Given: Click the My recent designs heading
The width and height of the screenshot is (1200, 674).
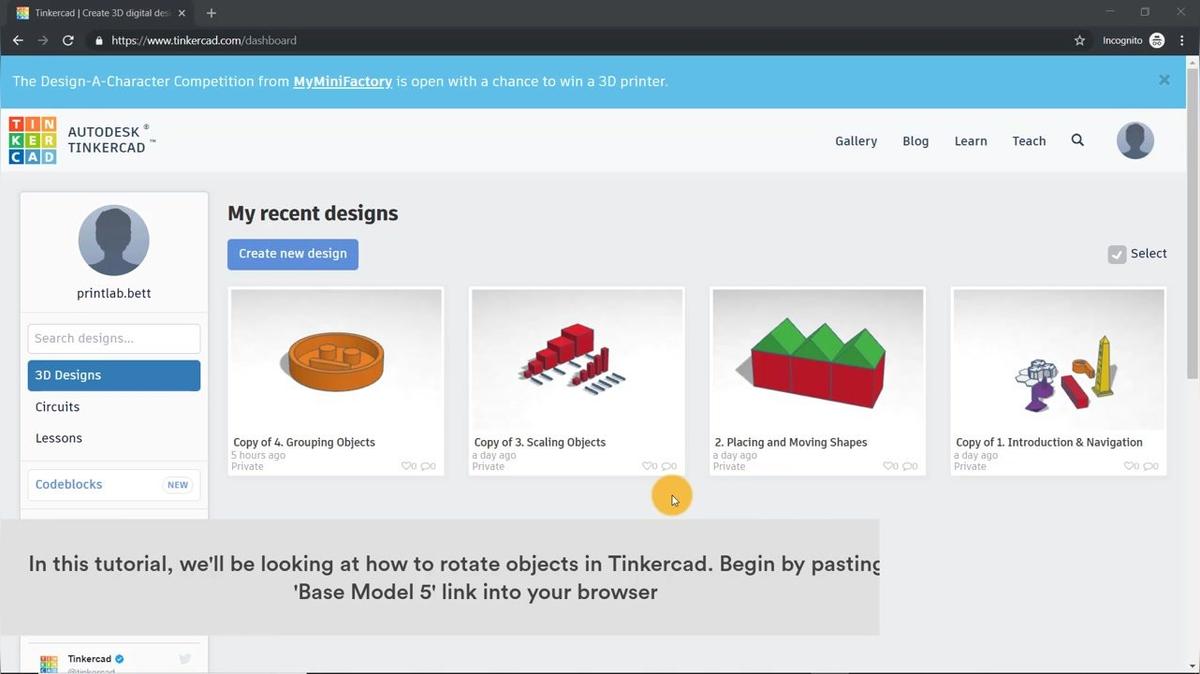Looking at the screenshot, I should [313, 213].
